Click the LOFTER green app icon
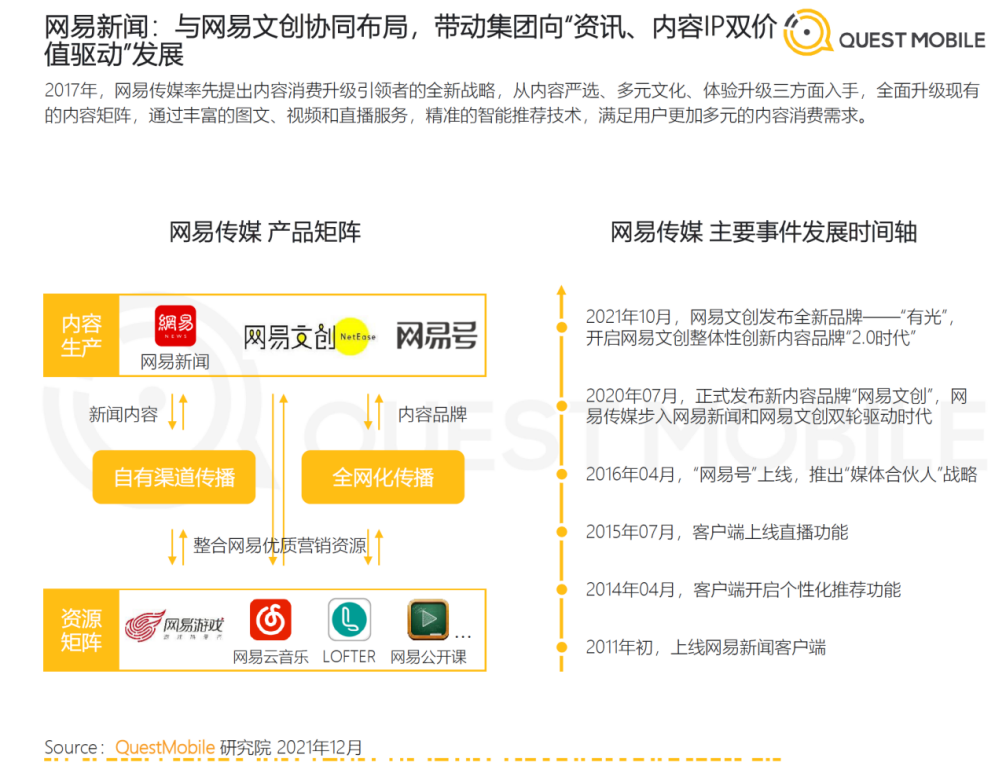This screenshot has width=995, height=766. (x=349, y=619)
